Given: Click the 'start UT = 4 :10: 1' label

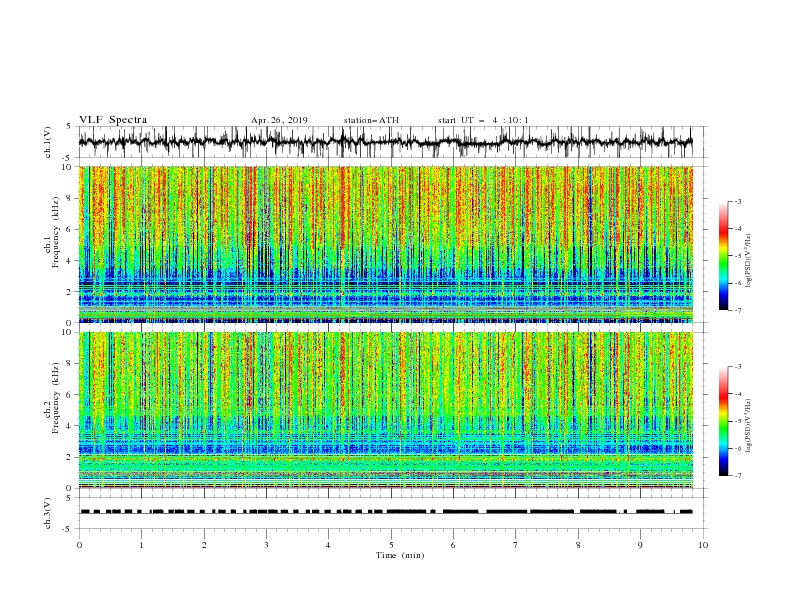Looking at the screenshot, I should click(483, 120).
